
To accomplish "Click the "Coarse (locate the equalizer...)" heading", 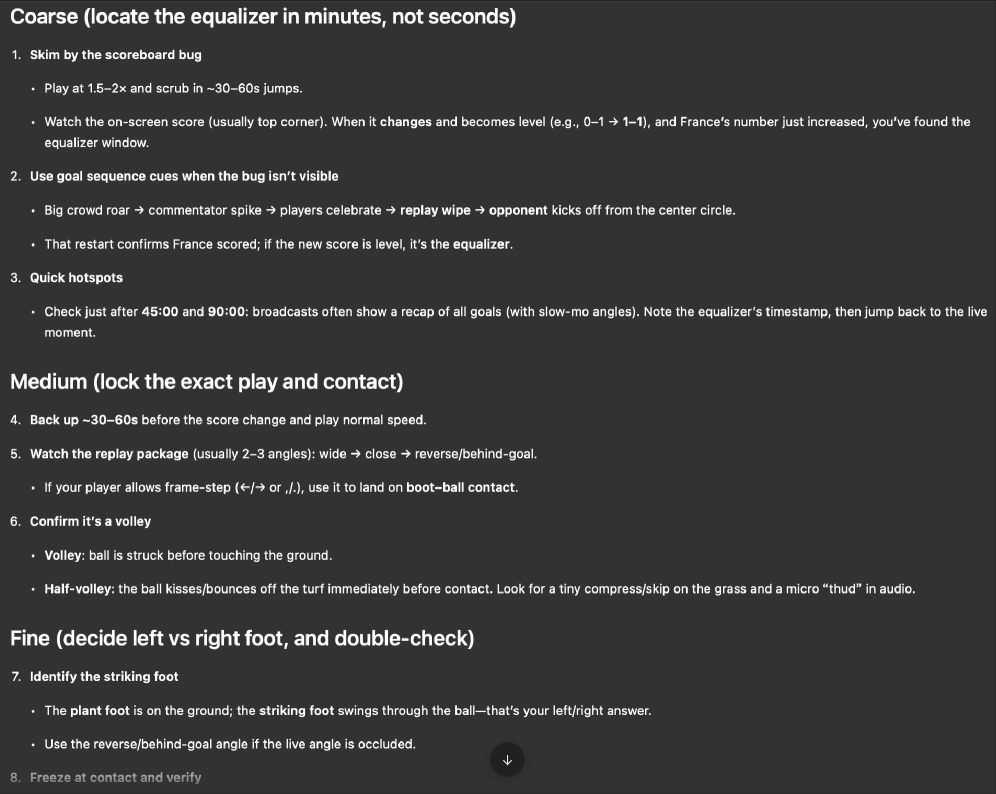I will [262, 18].
